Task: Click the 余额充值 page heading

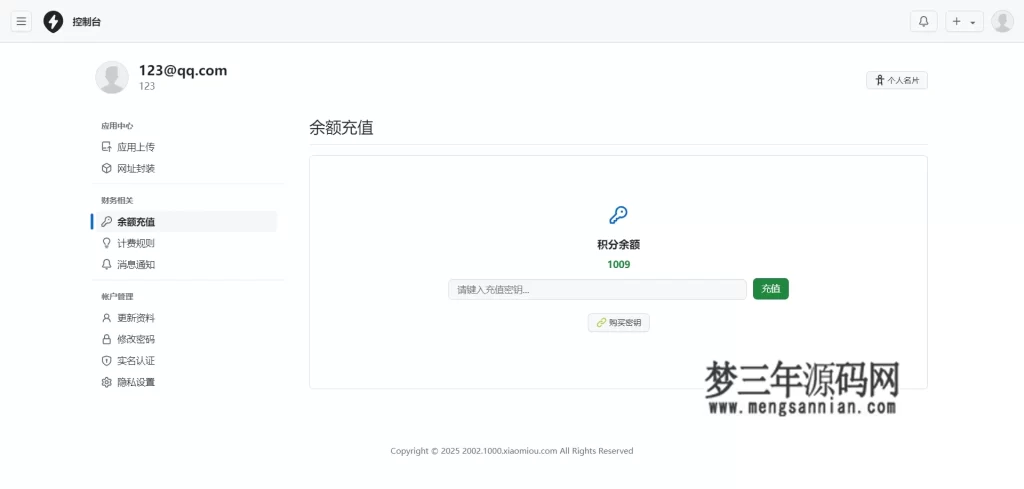Action: tap(341, 128)
